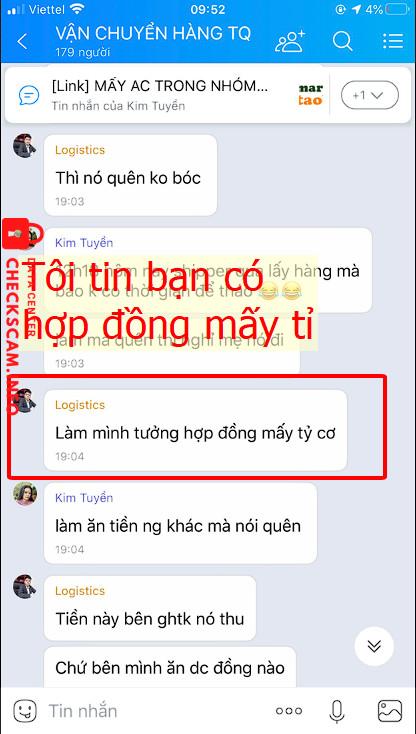Tap the Logistics avatar beside the highlighted message
416x734 pixels.
click(x=25, y=401)
